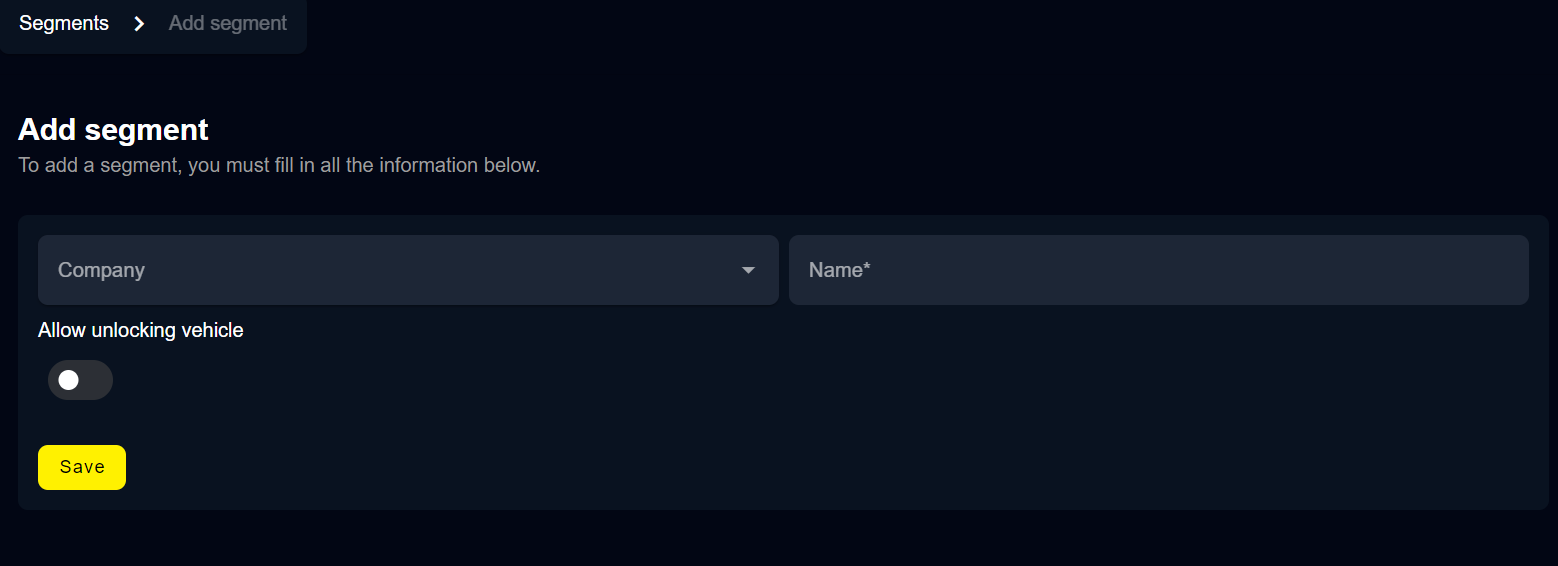1558x566 pixels.
Task: Click the required asterisk in Name field
Action: pyautogui.click(x=867, y=267)
